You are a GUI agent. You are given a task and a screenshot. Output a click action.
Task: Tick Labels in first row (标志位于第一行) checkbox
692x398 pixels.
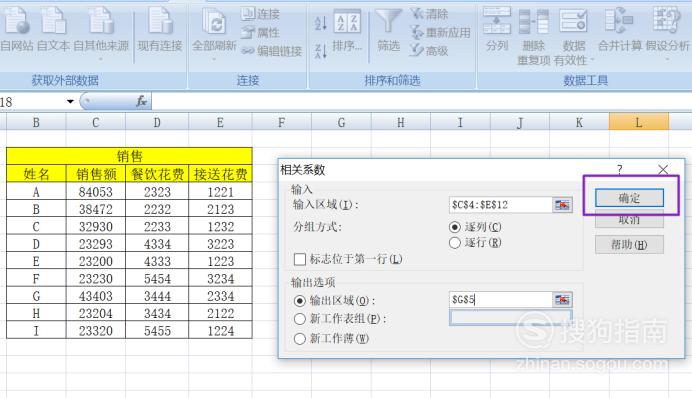(x=300, y=259)
